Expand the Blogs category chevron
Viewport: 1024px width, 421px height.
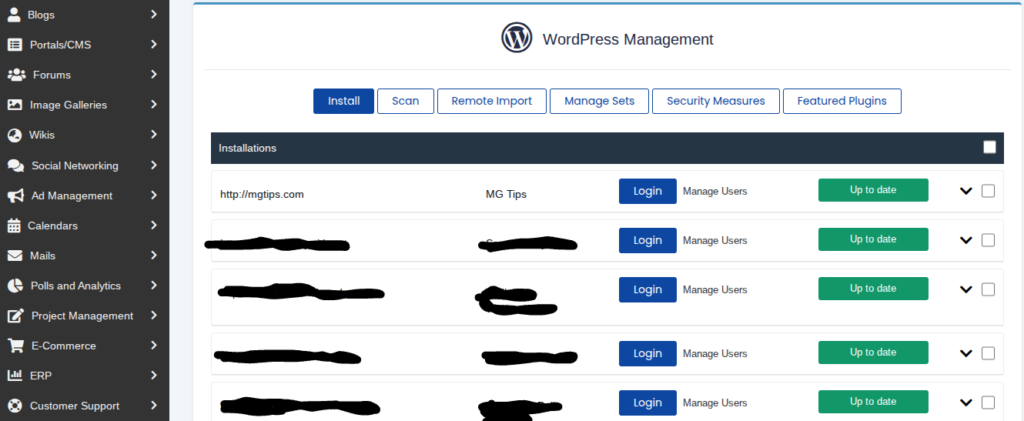coord(153,14)
